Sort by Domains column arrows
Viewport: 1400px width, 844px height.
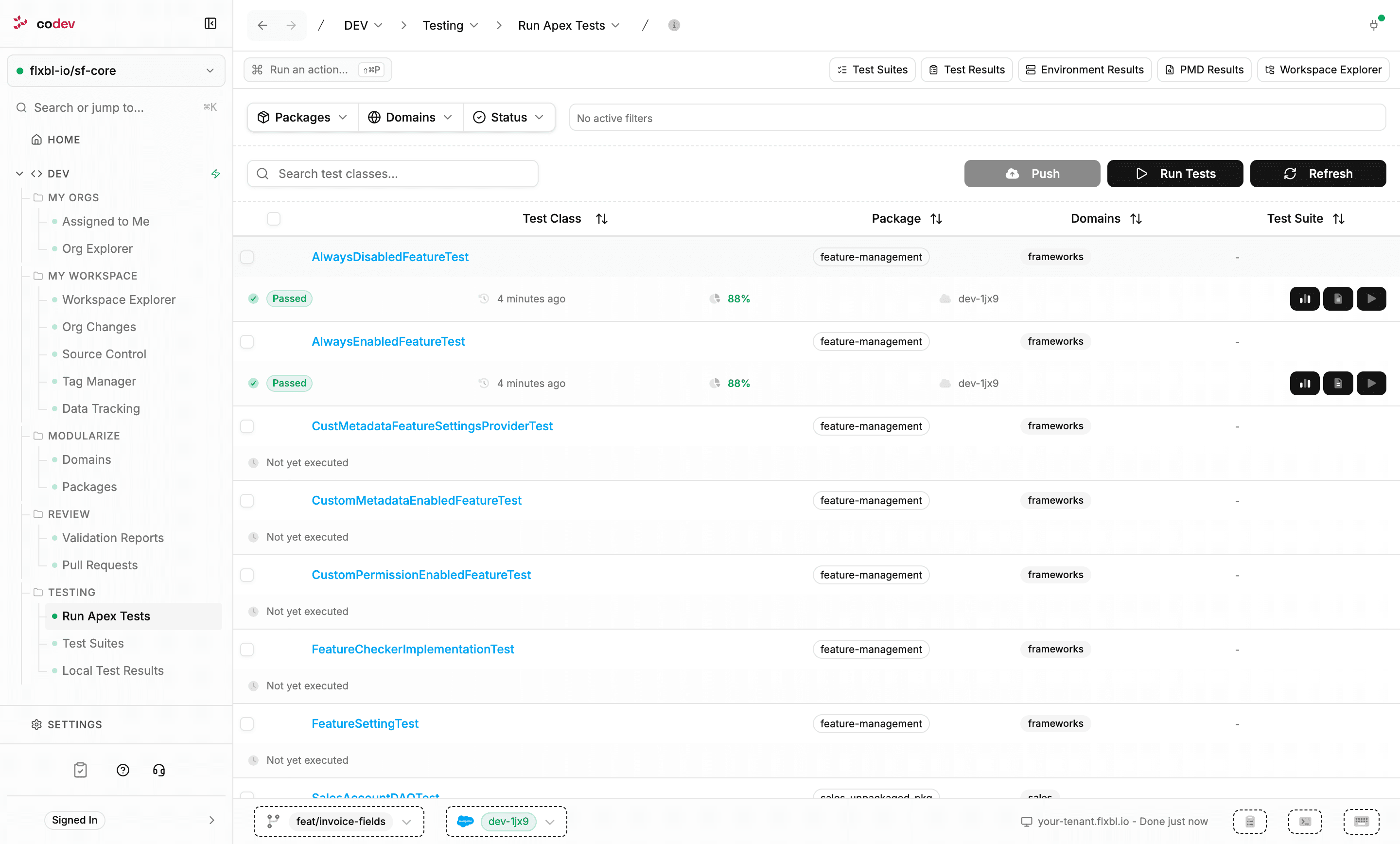point(1136,219)
